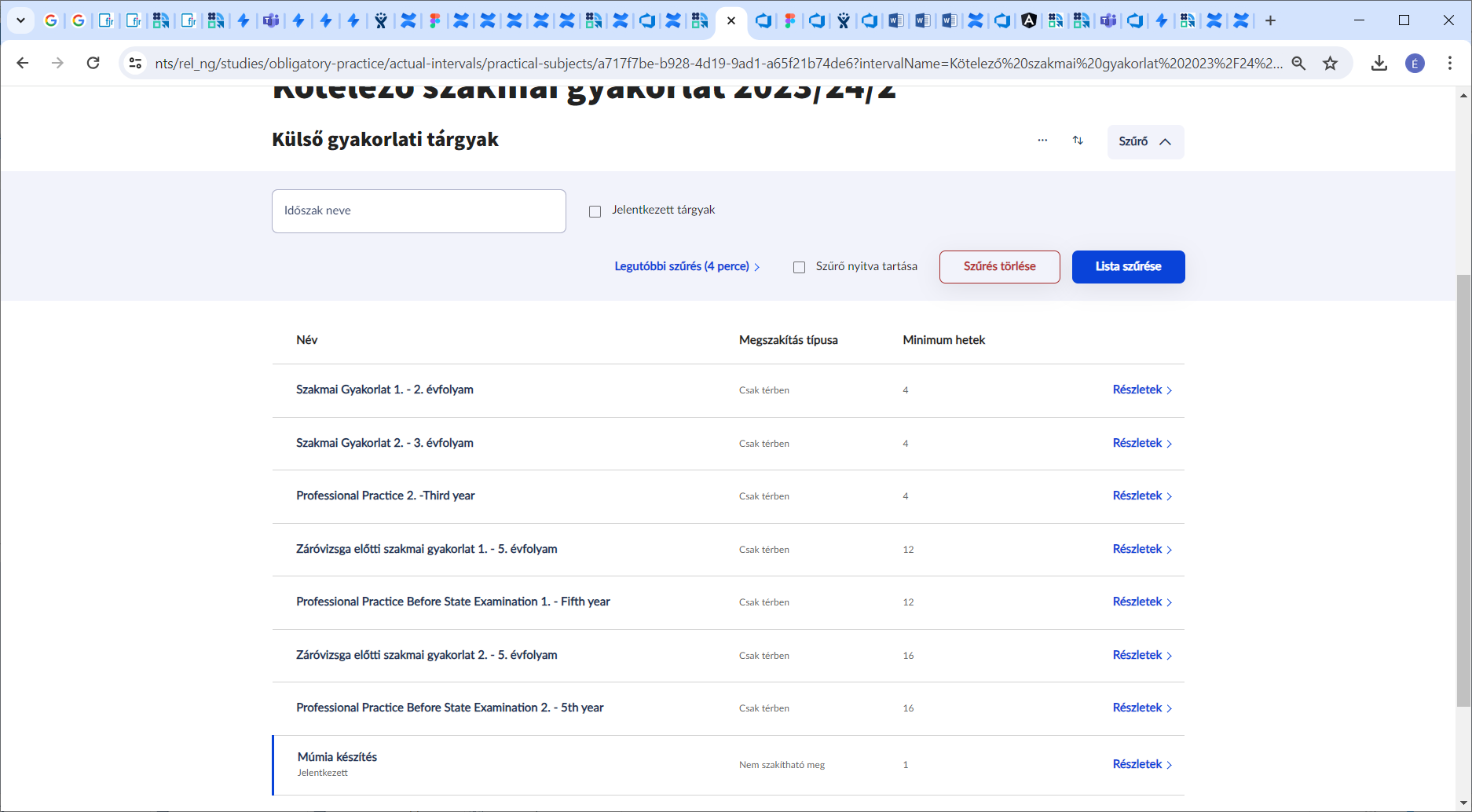
Task: Open Részletek for Múmia készítés
Action: pyautogui.click(x=1141, y=764)
